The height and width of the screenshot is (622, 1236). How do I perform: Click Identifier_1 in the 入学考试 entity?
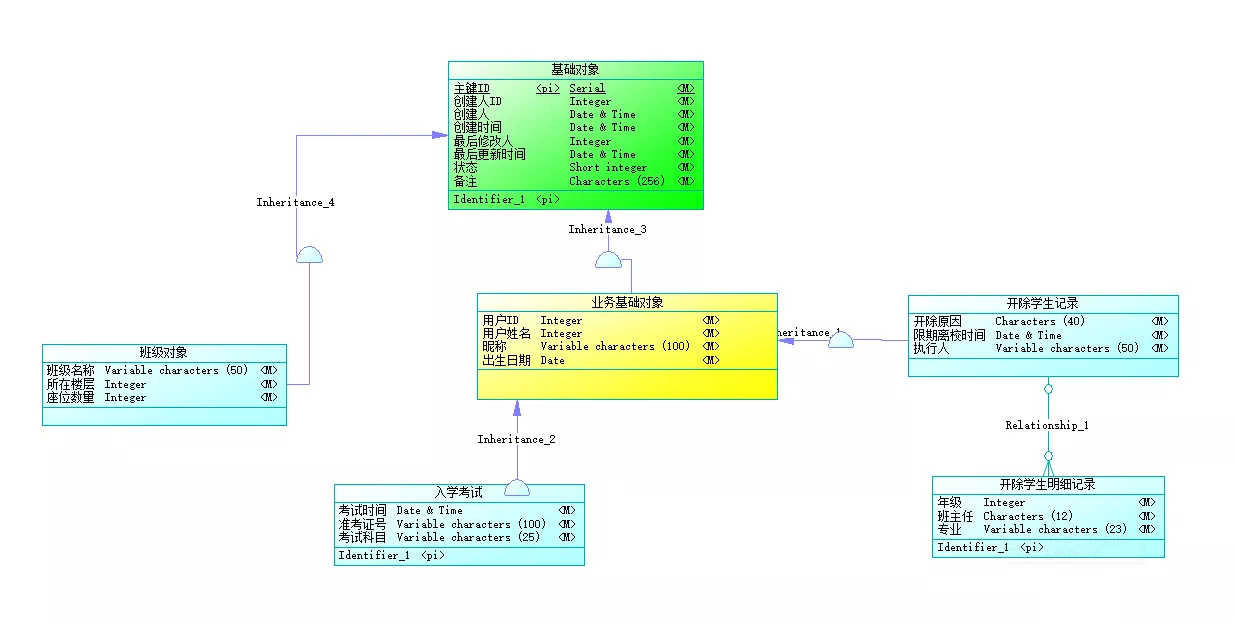(374, 555)
